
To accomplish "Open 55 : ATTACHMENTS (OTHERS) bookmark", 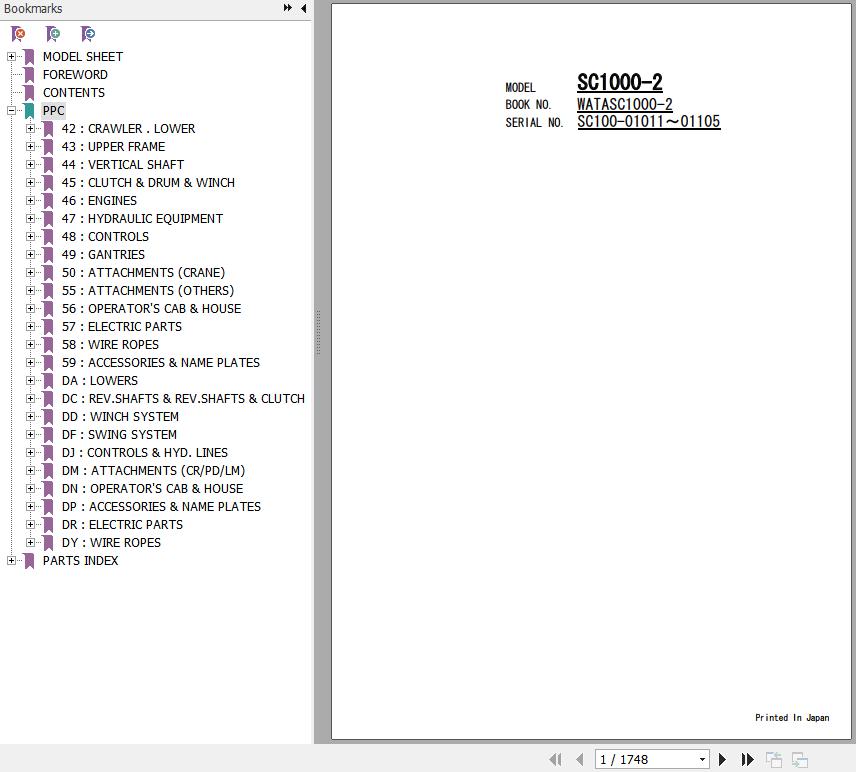I will tap(148, 291).
